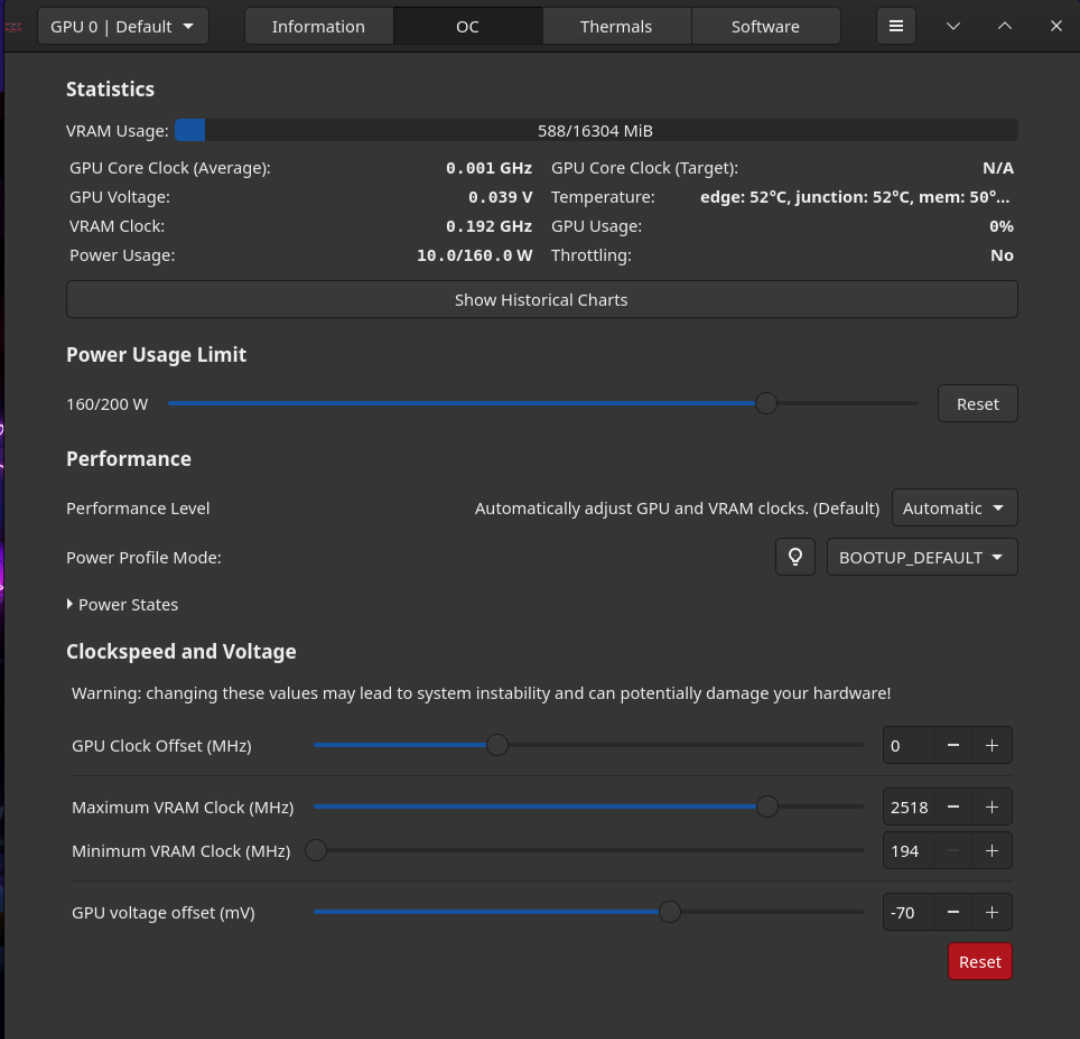Click the red Reset clockspeed button
This screenshot has height=1039, width=1080.
coord(979,962)
